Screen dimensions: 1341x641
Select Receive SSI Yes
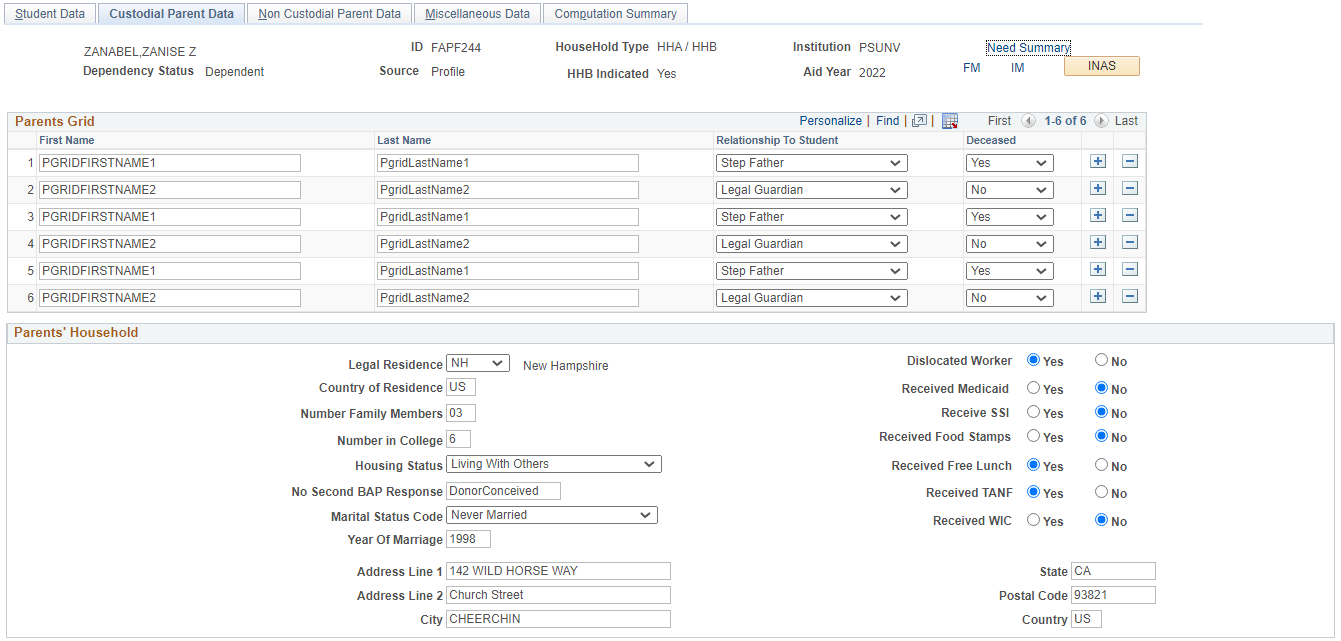(1034, 412)
